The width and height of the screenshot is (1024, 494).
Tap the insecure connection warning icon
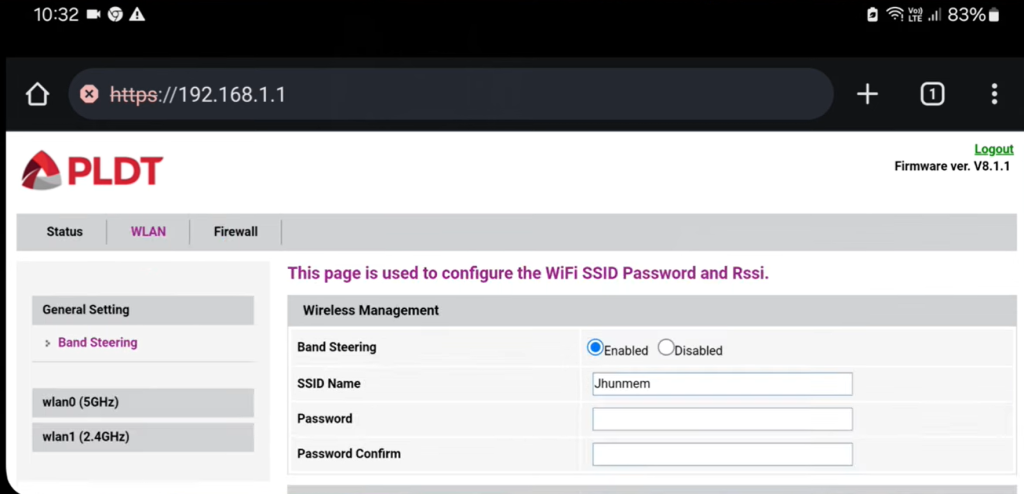89,95
